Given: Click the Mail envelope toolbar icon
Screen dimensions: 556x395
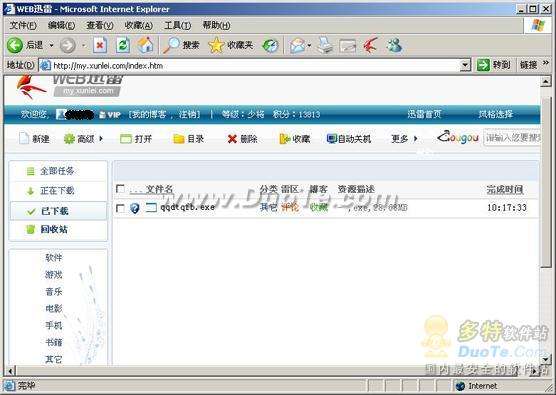Looking at the screenshot, I should click(x=298, y=45).
